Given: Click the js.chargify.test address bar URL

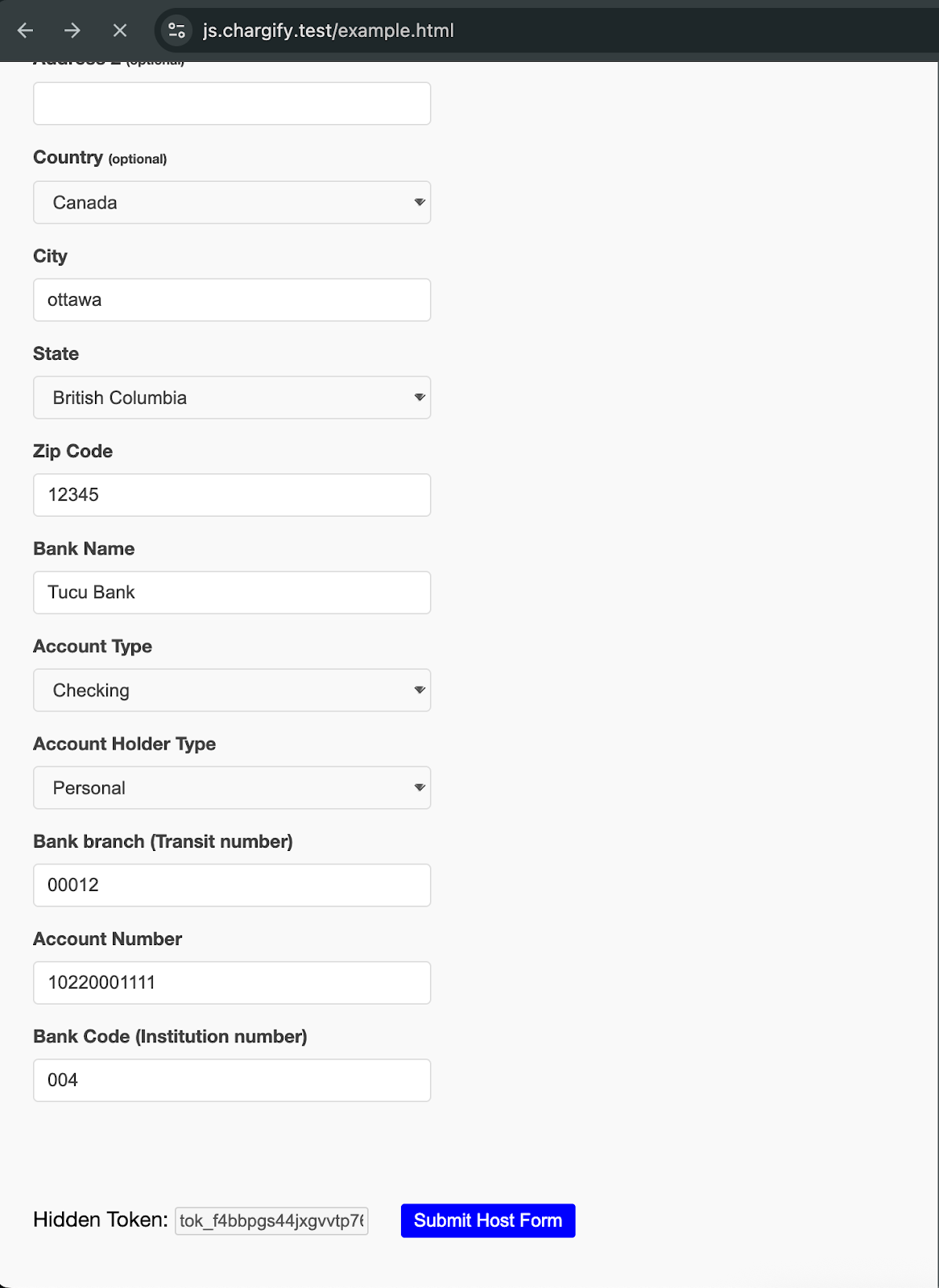Looking at the screenshot, I should pyautogui.click(x=329, y=31).
